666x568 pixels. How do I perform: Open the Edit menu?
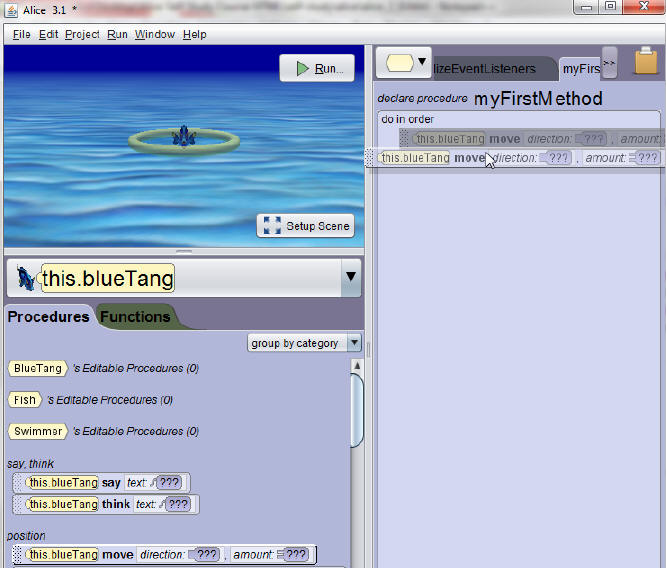pyautogui.click(x=48, y=34)
